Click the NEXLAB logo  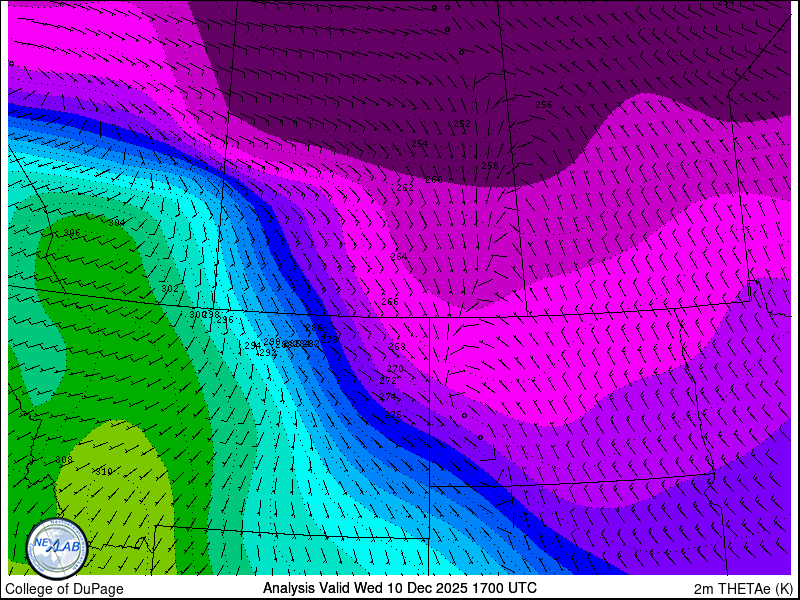(x=57, y=549)
